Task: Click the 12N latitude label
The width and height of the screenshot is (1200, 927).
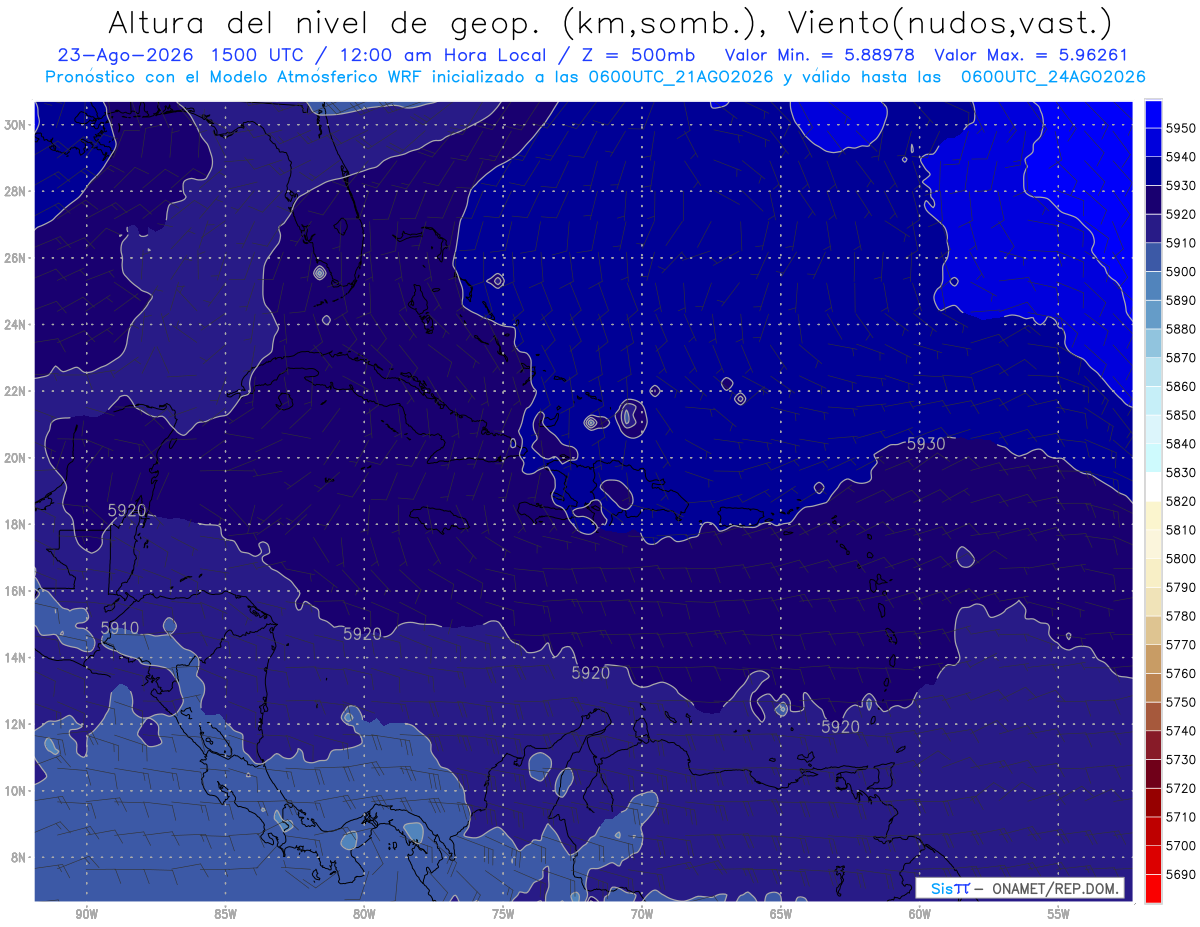Action: pos(15,724)
